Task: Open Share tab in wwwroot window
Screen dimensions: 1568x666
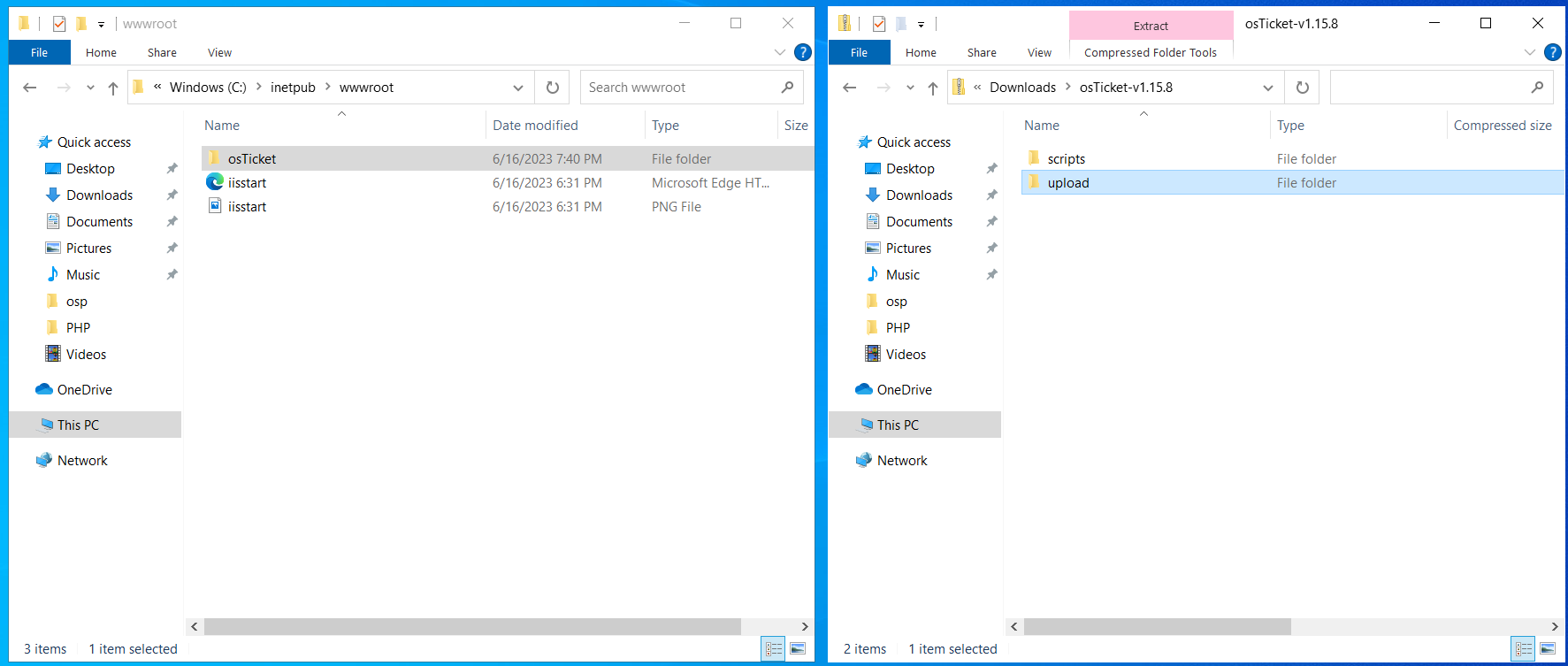Action: [x=162, y=52]
